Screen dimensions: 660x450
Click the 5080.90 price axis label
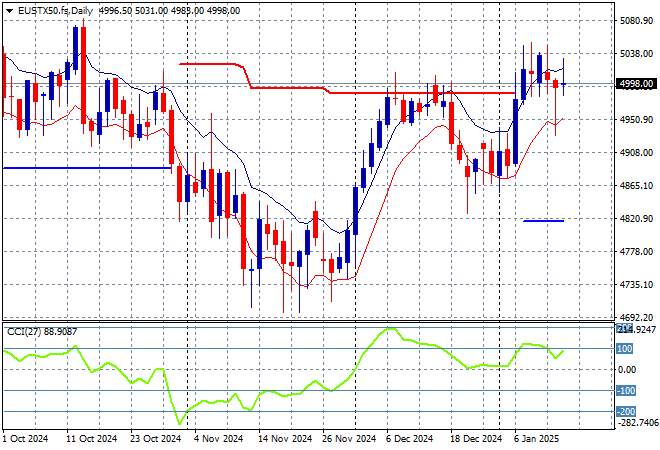pos(636,21)
